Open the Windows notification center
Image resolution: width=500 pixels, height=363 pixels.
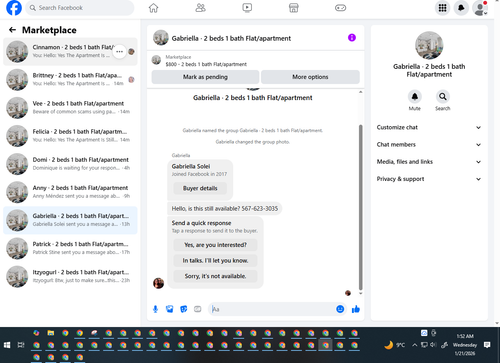[487, 345]
